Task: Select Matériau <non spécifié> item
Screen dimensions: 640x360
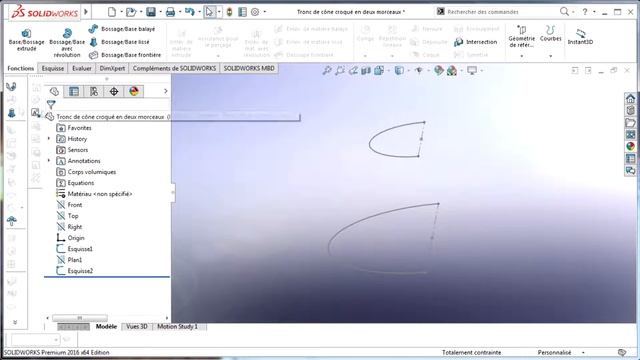Action: point(100,194)
